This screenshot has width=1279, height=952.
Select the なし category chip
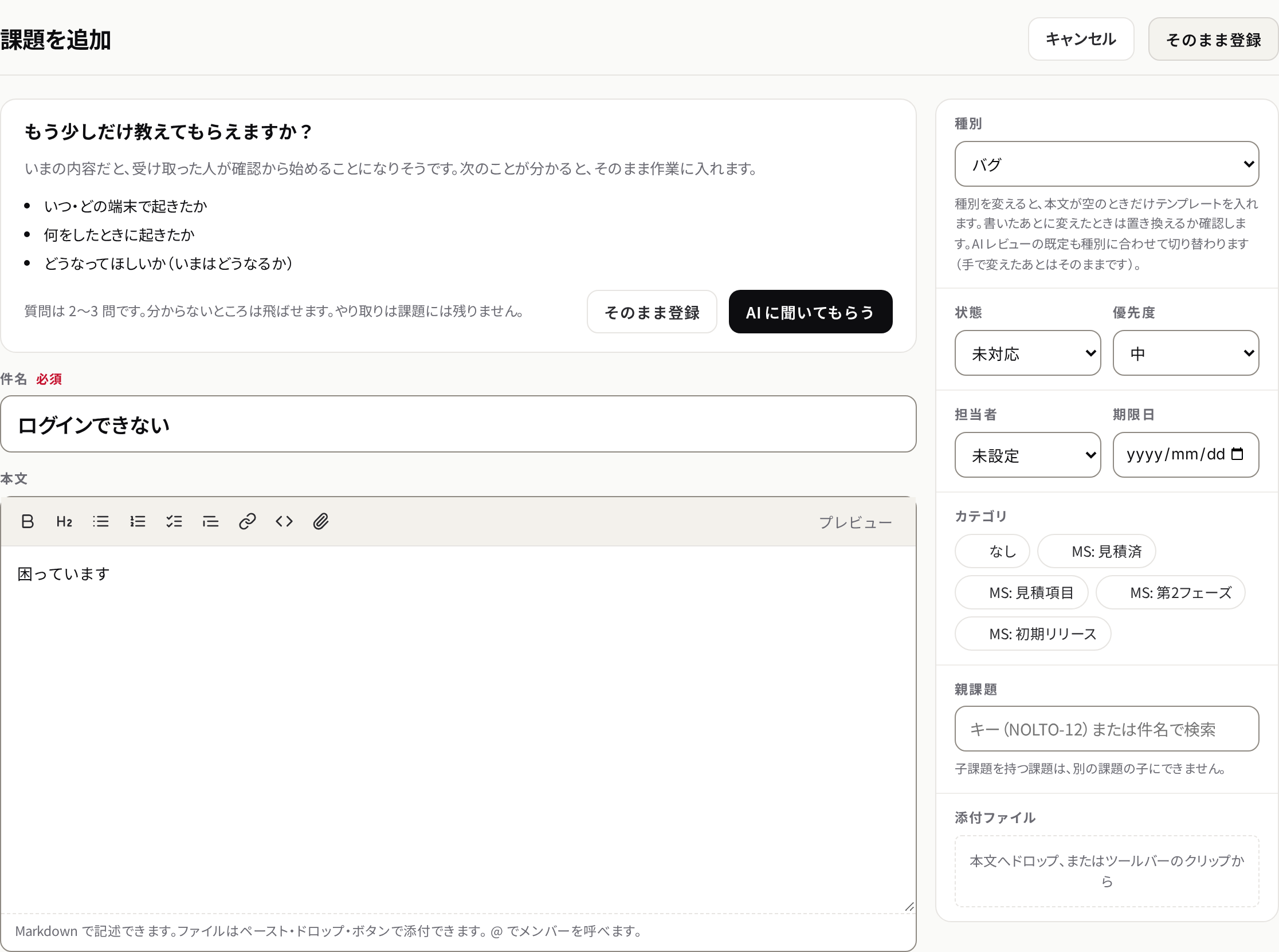point(992,552)
